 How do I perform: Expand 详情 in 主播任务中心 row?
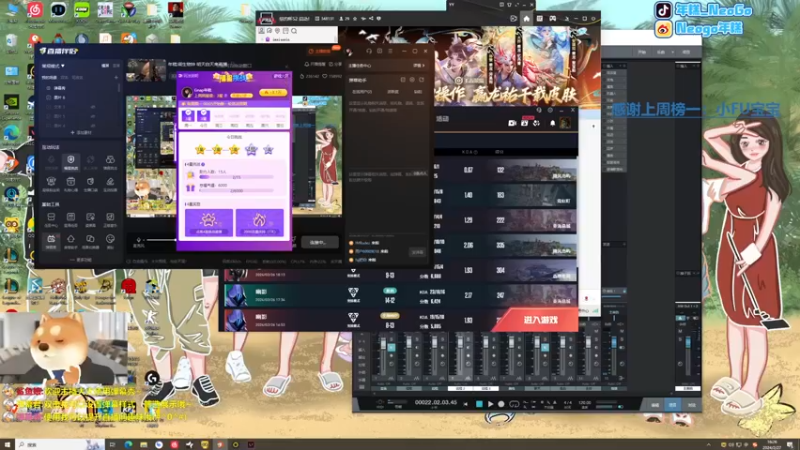click(x=418, y=66)
